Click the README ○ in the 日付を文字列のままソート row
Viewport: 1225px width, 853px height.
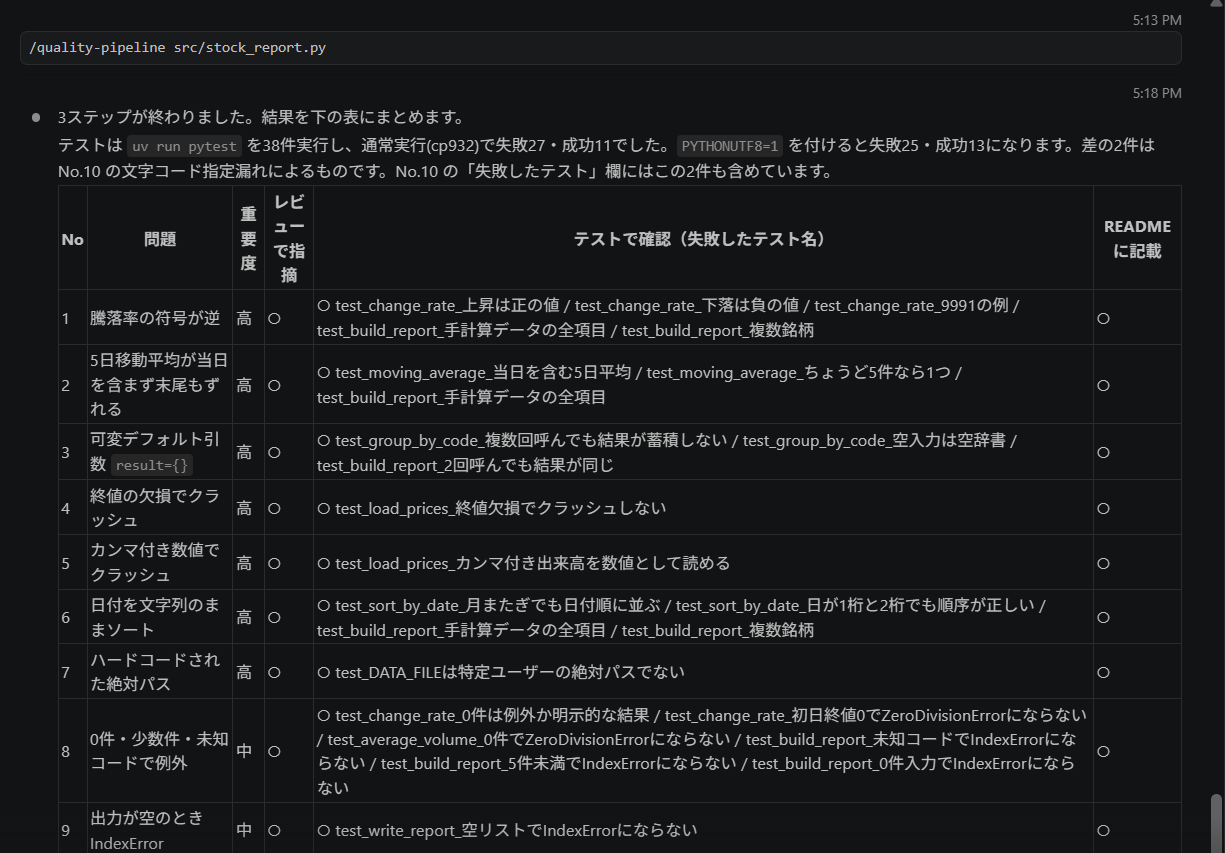[x=1104, y=617]
